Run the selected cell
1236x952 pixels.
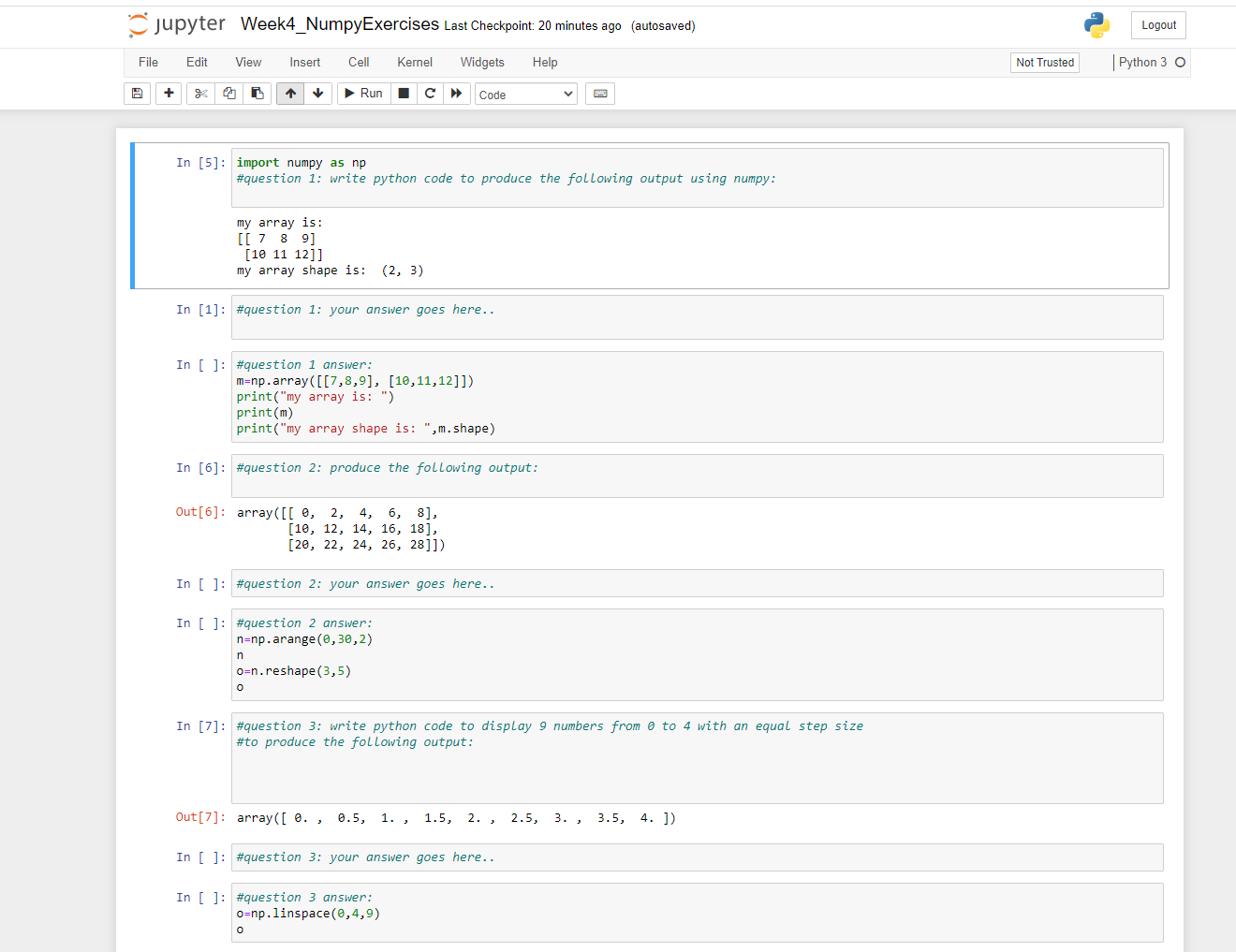pyautogui.click(x=363, y=94)
